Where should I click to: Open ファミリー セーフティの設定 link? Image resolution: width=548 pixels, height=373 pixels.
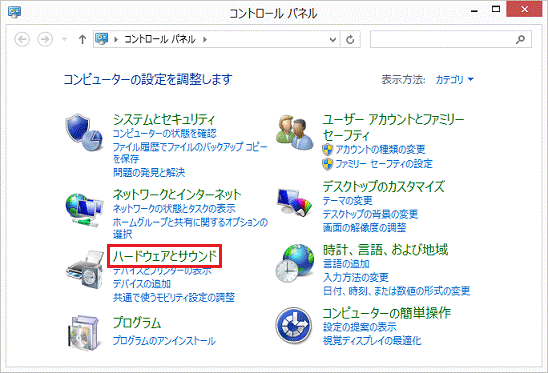click(x=384, y=164)
